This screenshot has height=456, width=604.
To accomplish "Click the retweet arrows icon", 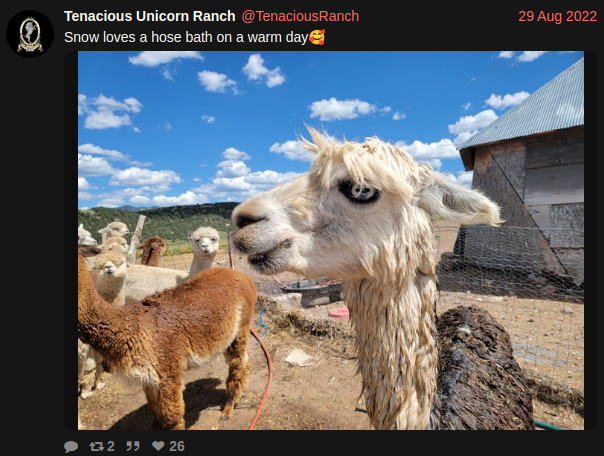I will (96, 446).
